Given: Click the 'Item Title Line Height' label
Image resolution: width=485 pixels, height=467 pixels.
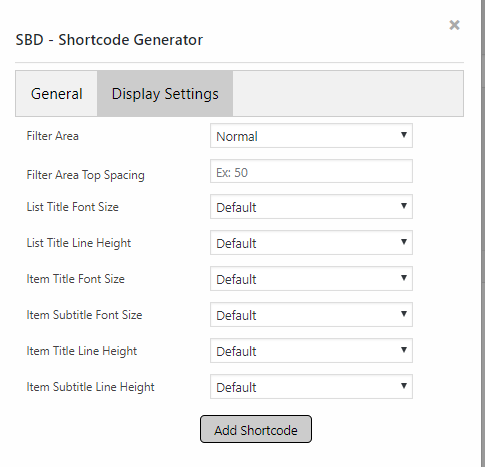Looking at the screenshot, I should pyautogui.click(x=82, y=351).
